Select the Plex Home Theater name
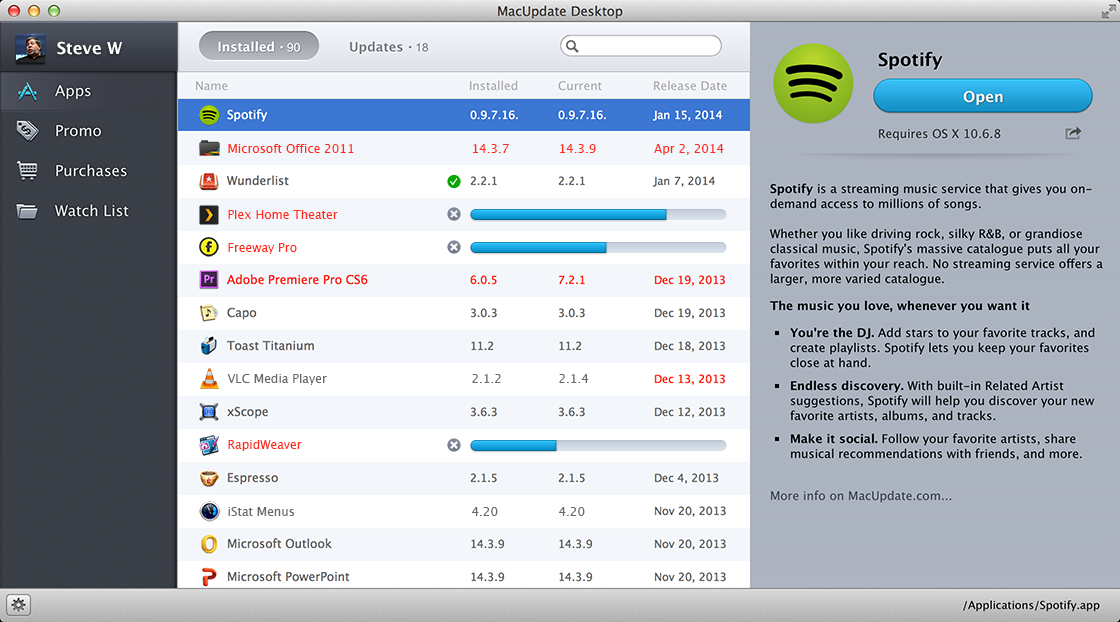 282,214
